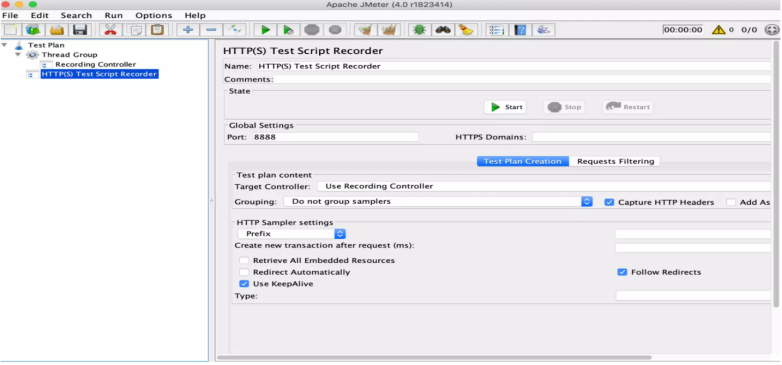Open the Templates toolbar icon

[33, 30]
